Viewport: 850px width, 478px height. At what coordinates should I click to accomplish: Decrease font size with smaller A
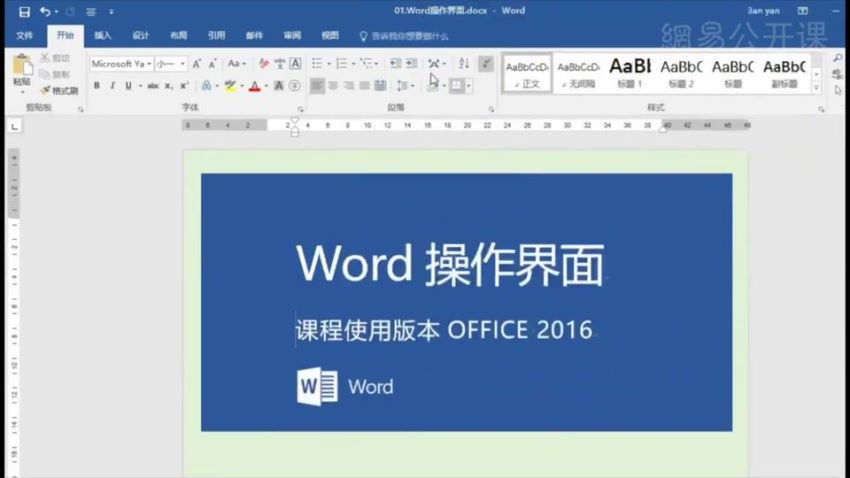(212, 64)
